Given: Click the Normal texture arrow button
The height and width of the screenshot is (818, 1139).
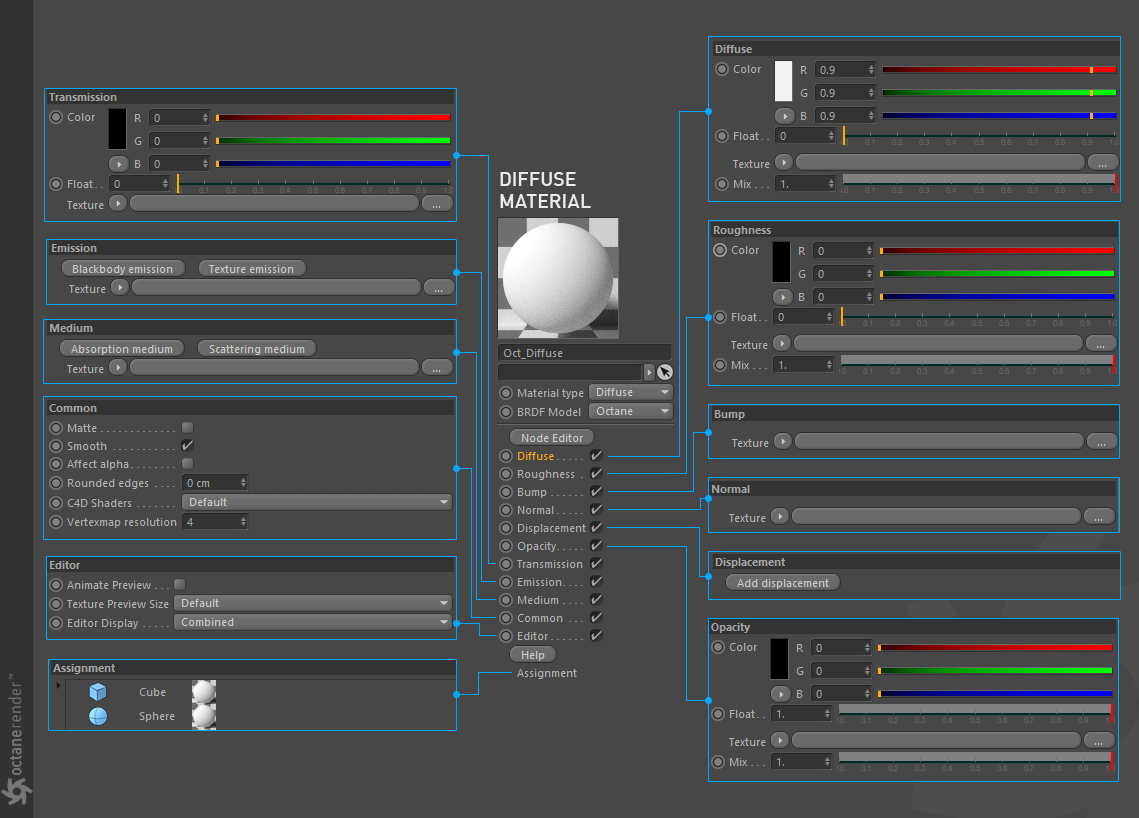Looking at the screenshot, I should 779,517.
